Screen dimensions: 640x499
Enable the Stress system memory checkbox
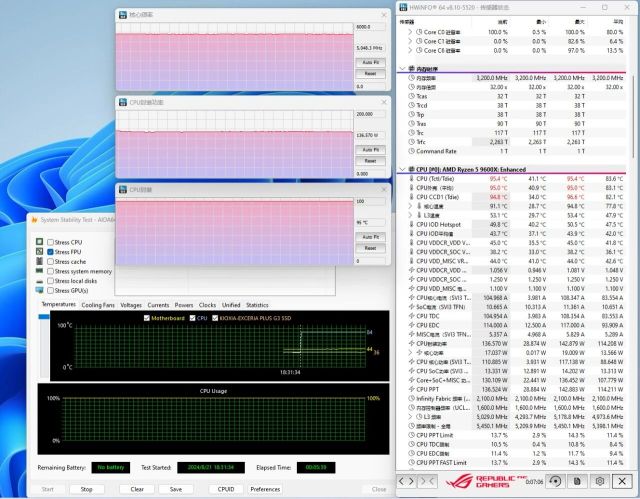(x=50, y=271)
